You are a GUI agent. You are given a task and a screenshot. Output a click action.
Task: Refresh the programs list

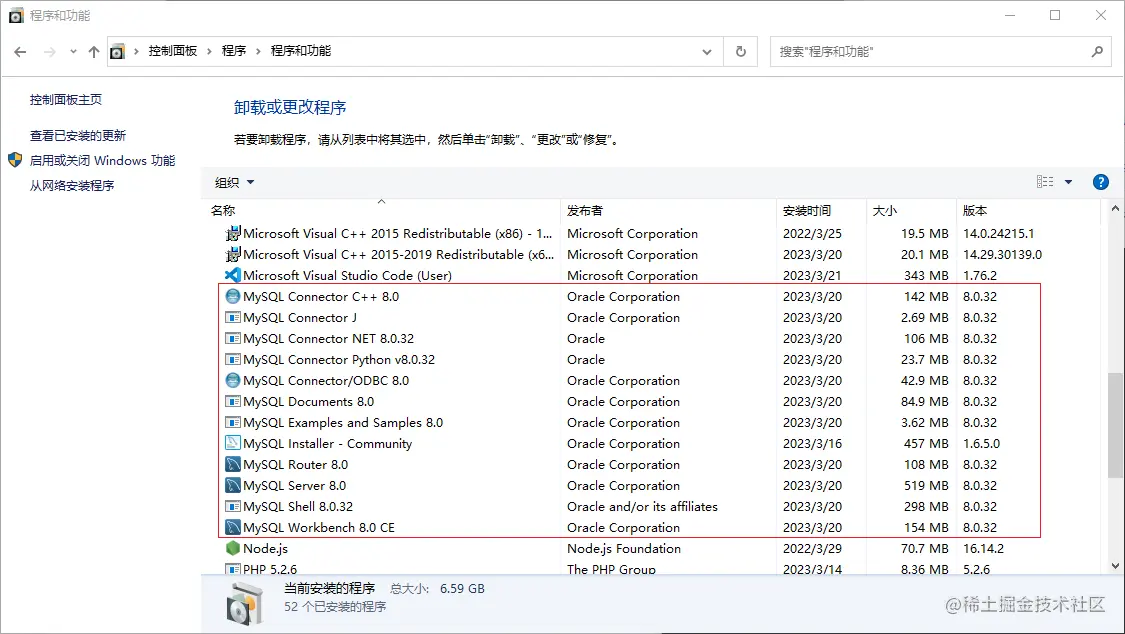740,52
